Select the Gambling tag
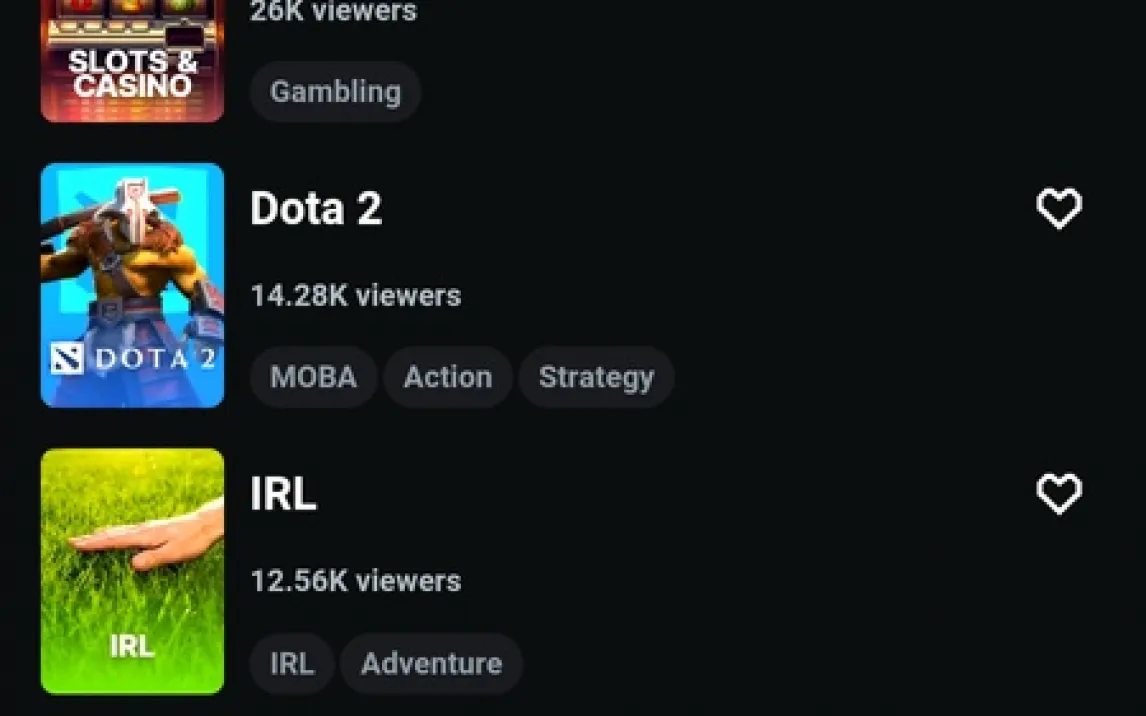The height and width of the screenshot is (716, 1146). pyautogui.click(x=335, y=92)
